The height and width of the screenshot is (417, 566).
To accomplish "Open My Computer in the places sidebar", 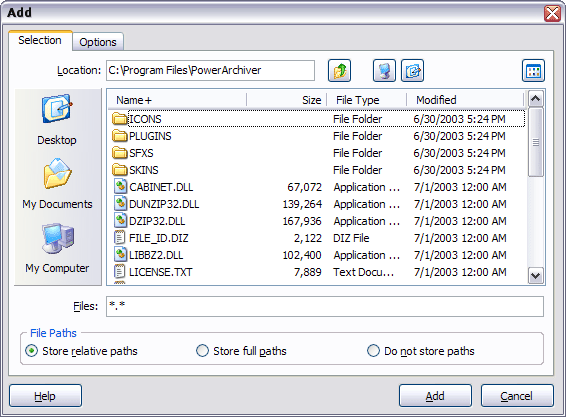I will 57,248.
